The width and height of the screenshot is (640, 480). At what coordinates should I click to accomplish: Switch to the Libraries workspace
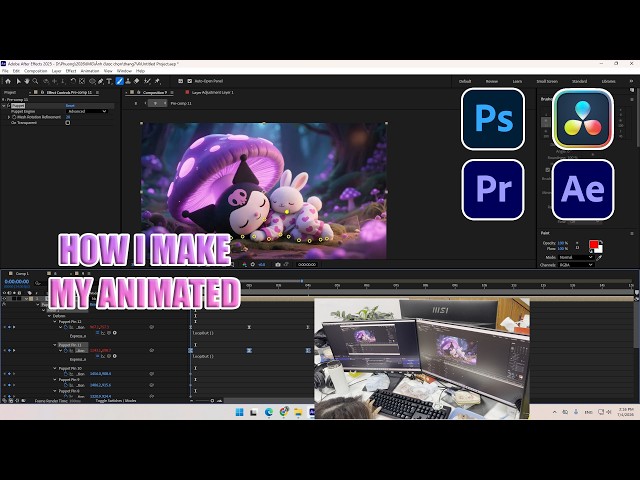pyautogui.click(x=608, y=81)
